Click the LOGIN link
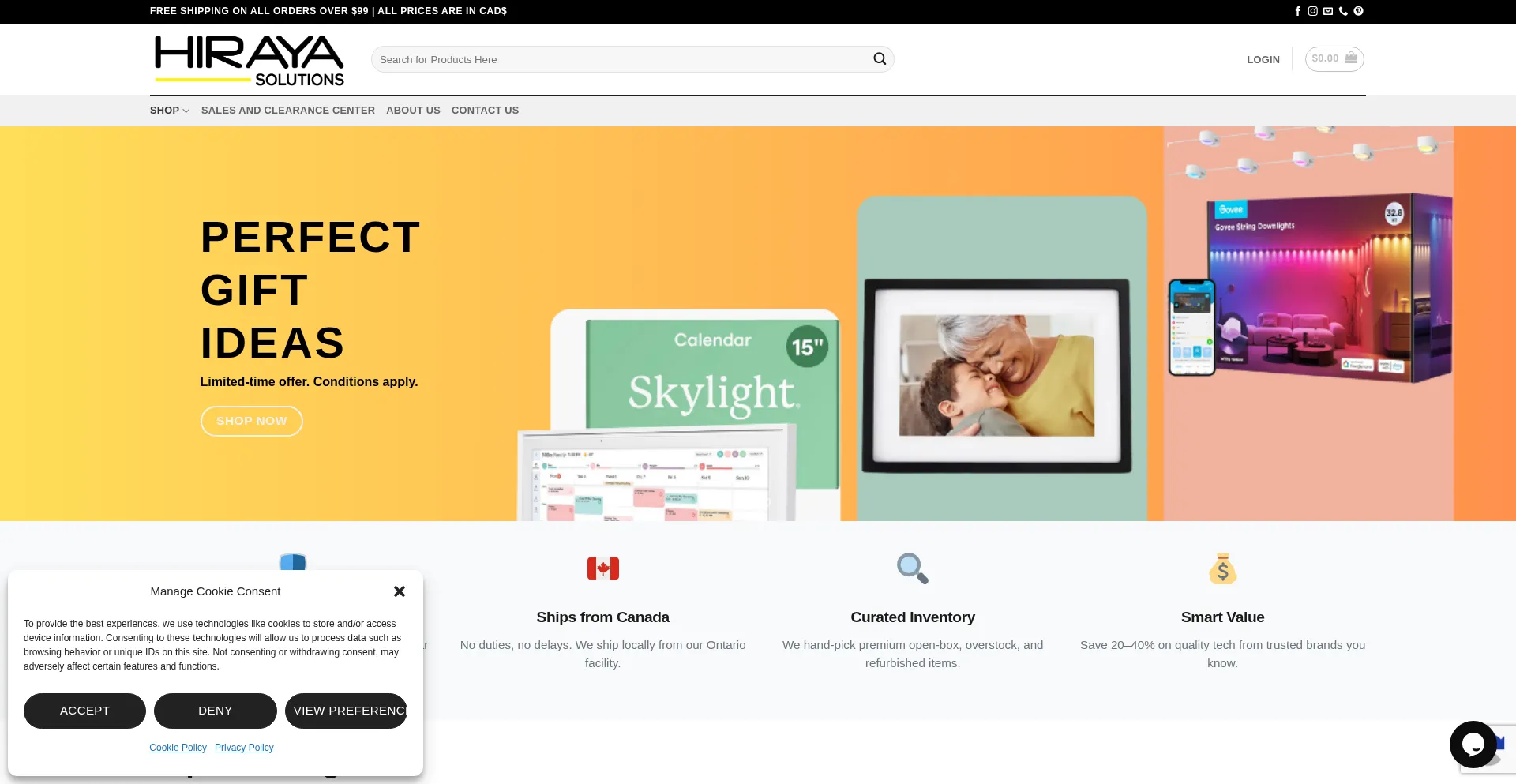 point(1263,60)
